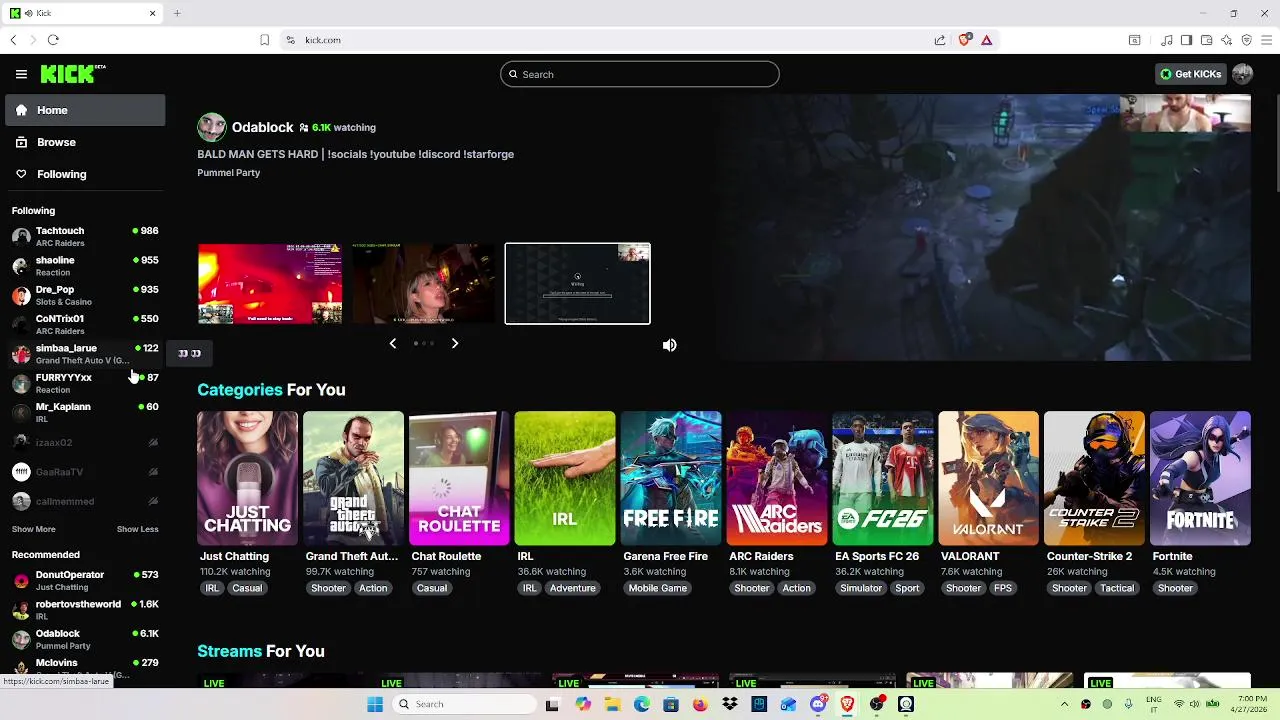The image size is (1280, 720).
Task: Show next featured stream arrow
Action: click(454, 343)
